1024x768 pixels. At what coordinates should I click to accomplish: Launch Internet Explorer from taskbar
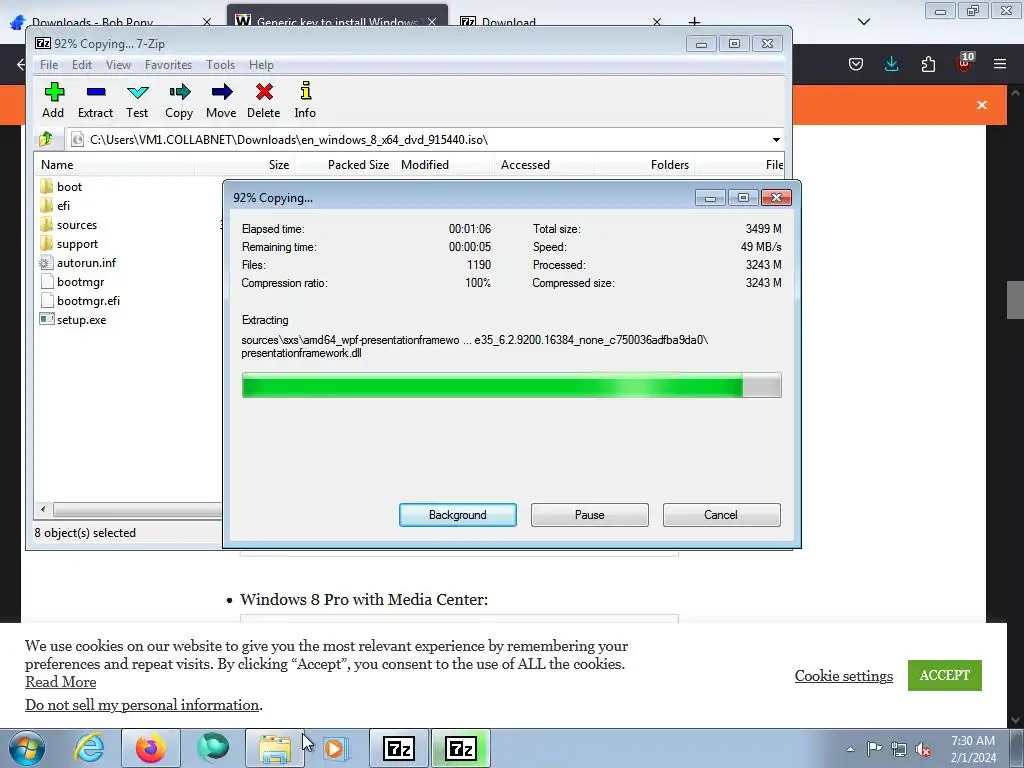(x=89, y=748)
